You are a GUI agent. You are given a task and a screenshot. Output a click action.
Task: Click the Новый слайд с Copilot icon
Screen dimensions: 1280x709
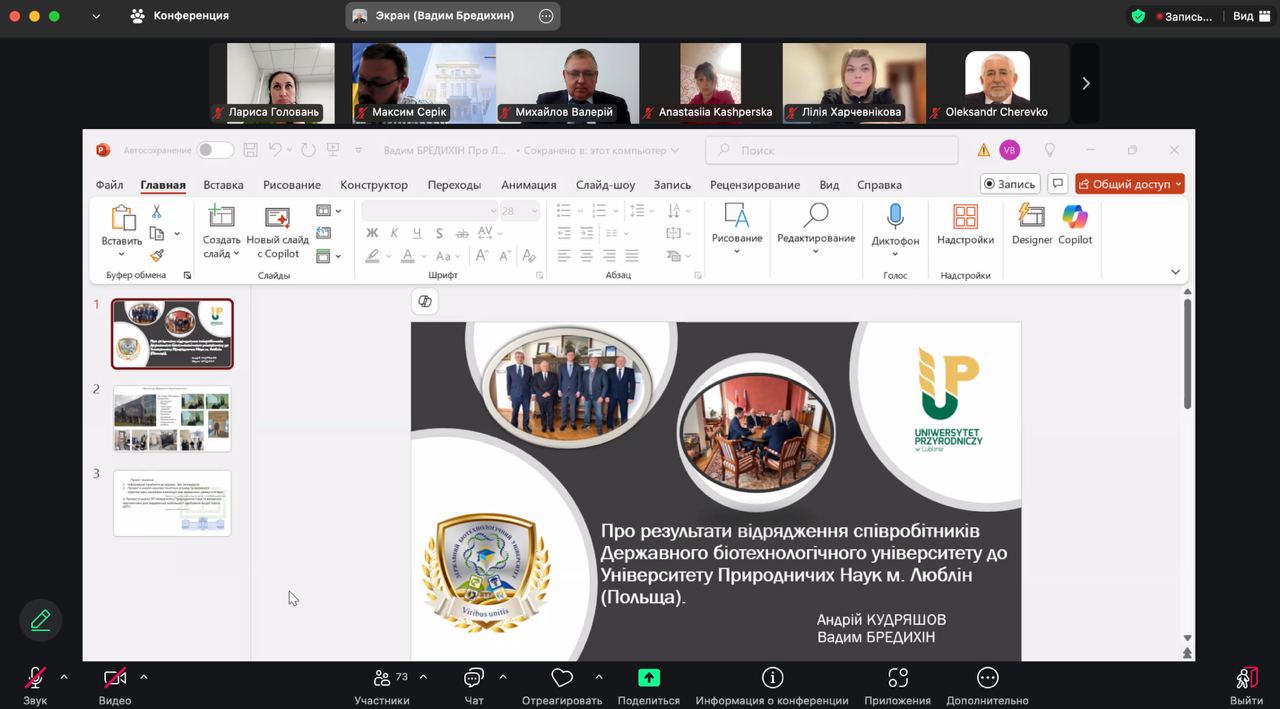277,217
